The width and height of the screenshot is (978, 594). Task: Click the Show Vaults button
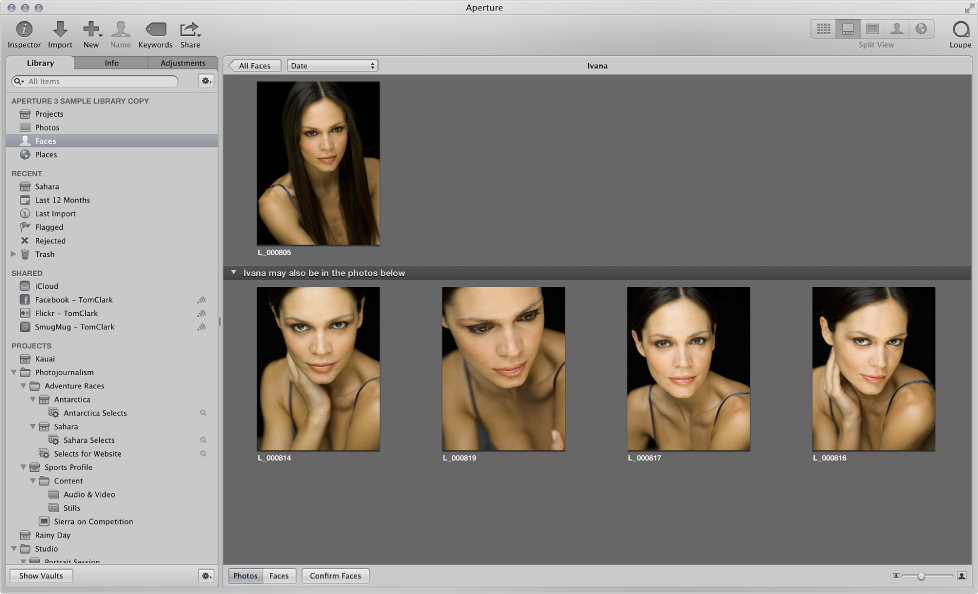tap(40, 576)
